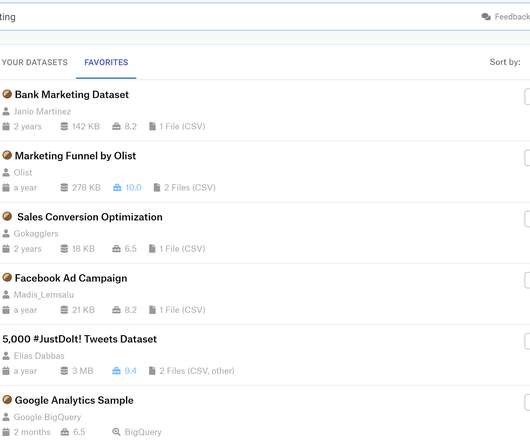Click the usability icon in Facebook Ad Campaign row
Screen dimensions: 530x442
click(116, 310)
